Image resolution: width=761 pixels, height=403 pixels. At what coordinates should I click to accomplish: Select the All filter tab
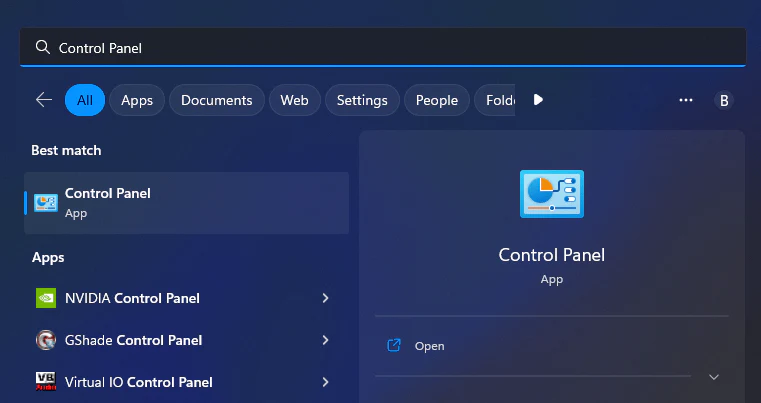(85, 100)
